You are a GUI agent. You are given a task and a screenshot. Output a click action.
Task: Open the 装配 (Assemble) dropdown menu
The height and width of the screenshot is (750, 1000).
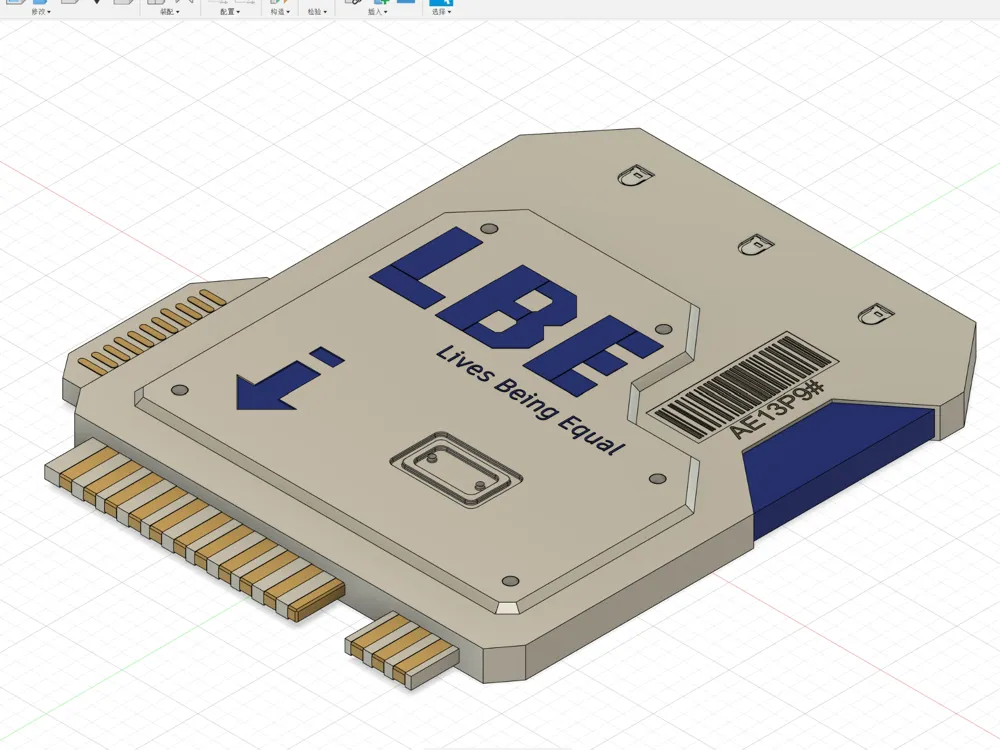(169, 11)
